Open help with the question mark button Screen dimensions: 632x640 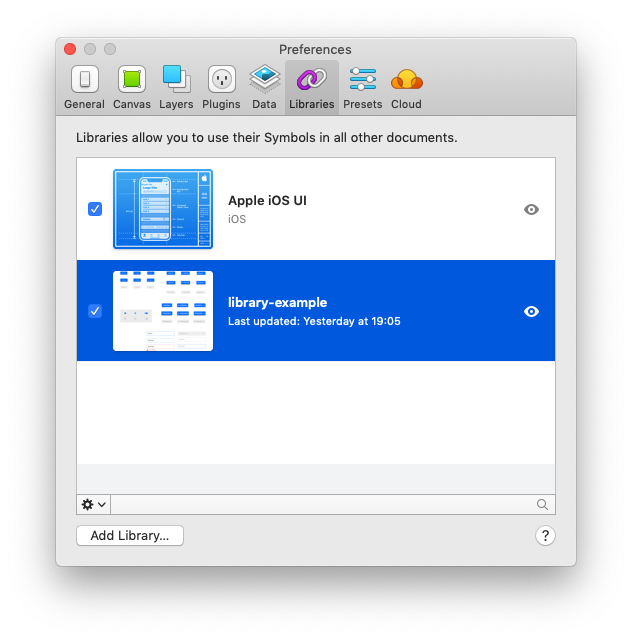tap(545, 536)
